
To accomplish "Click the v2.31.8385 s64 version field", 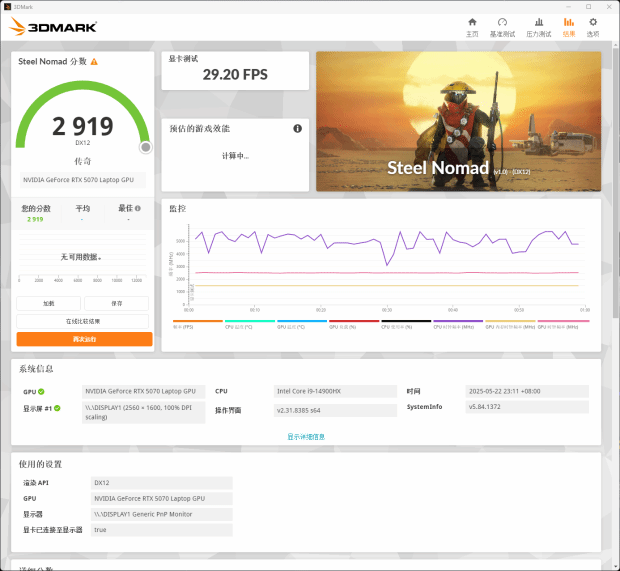I will click(335, 410).
